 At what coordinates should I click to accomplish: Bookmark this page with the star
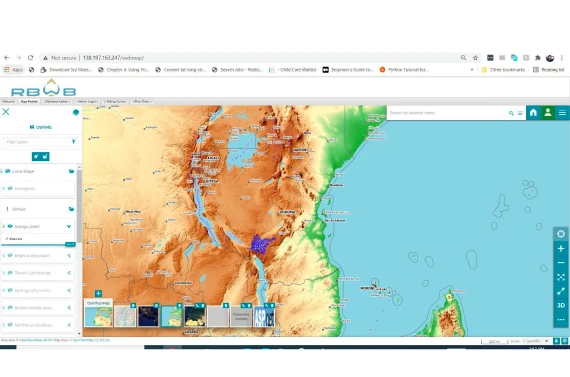pos(475,57)
